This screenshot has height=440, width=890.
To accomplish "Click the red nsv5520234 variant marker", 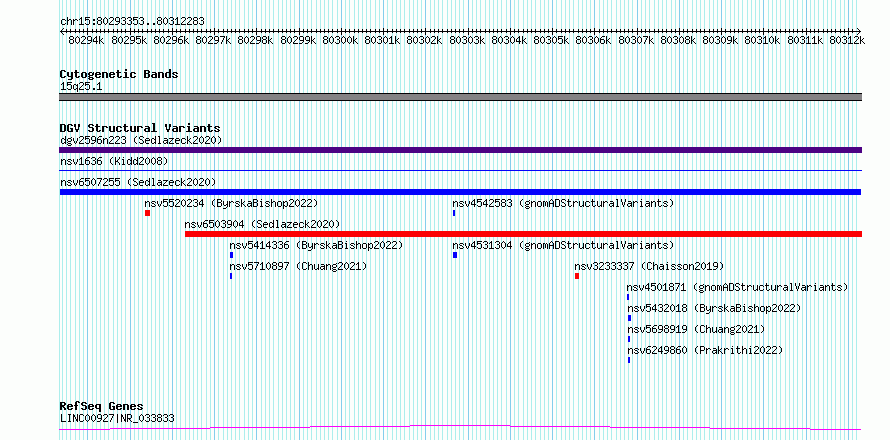I will tap(148, 213).
